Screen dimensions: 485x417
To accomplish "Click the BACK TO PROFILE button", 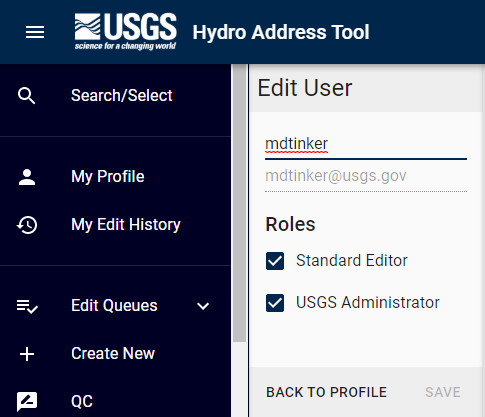I will (x=326, y=392).
